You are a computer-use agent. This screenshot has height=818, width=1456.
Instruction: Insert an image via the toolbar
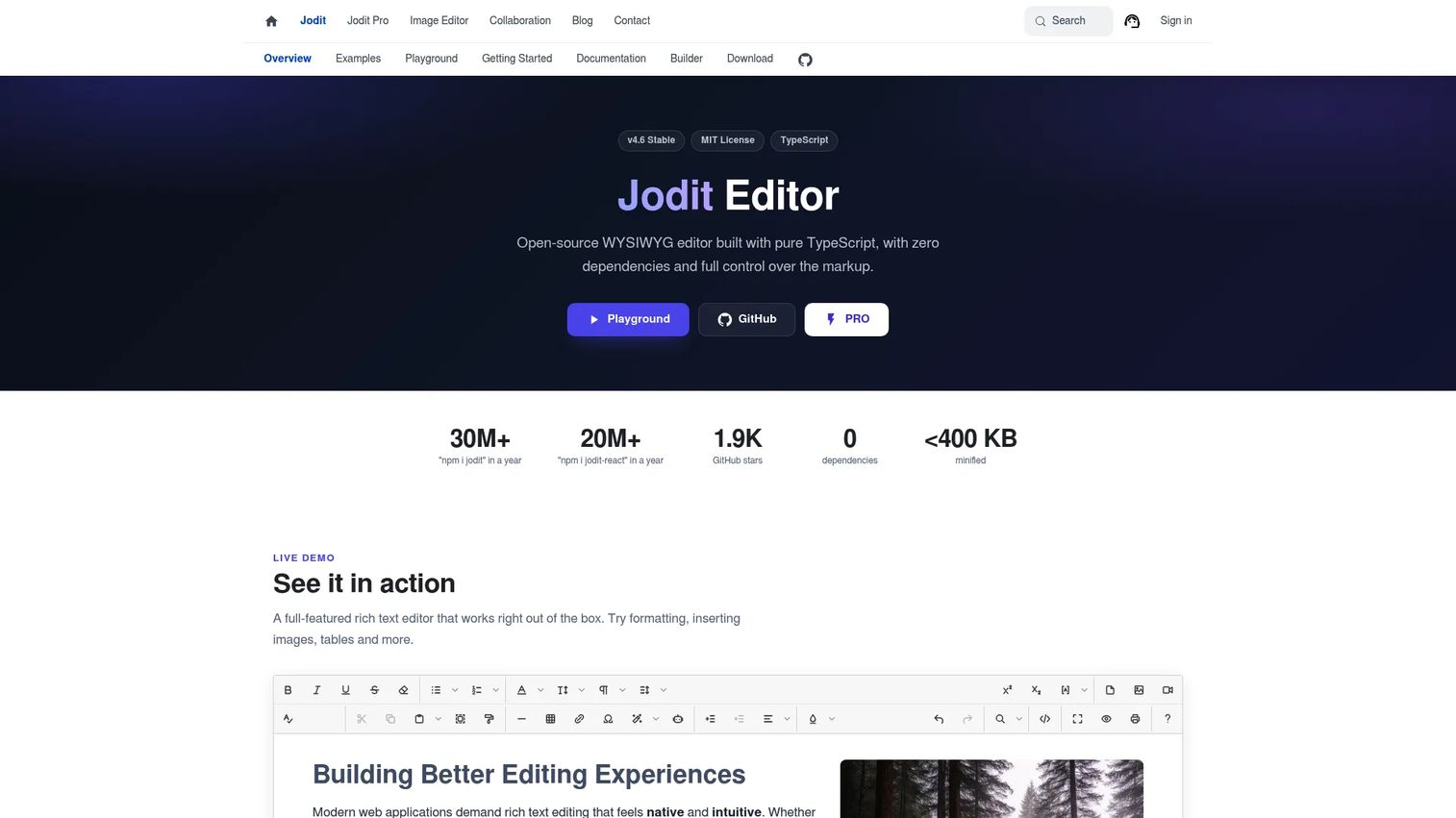[1139, 690]
